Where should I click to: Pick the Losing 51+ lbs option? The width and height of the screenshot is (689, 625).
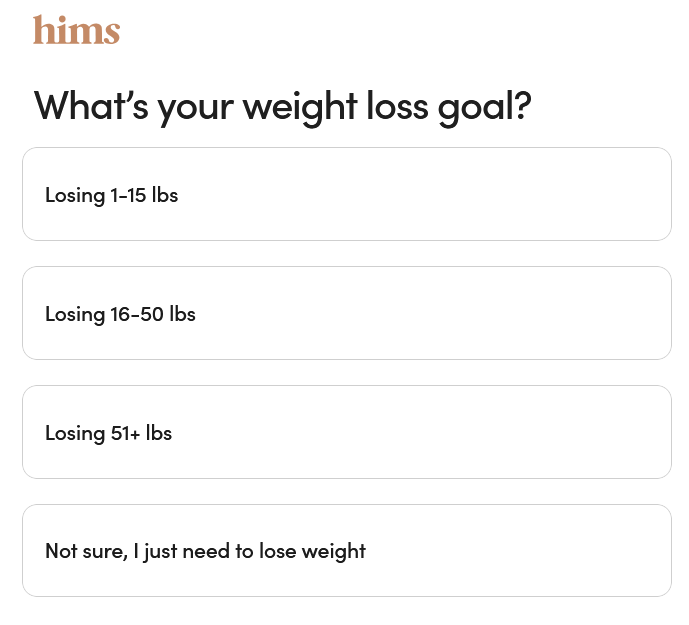(x=346, y=432)
